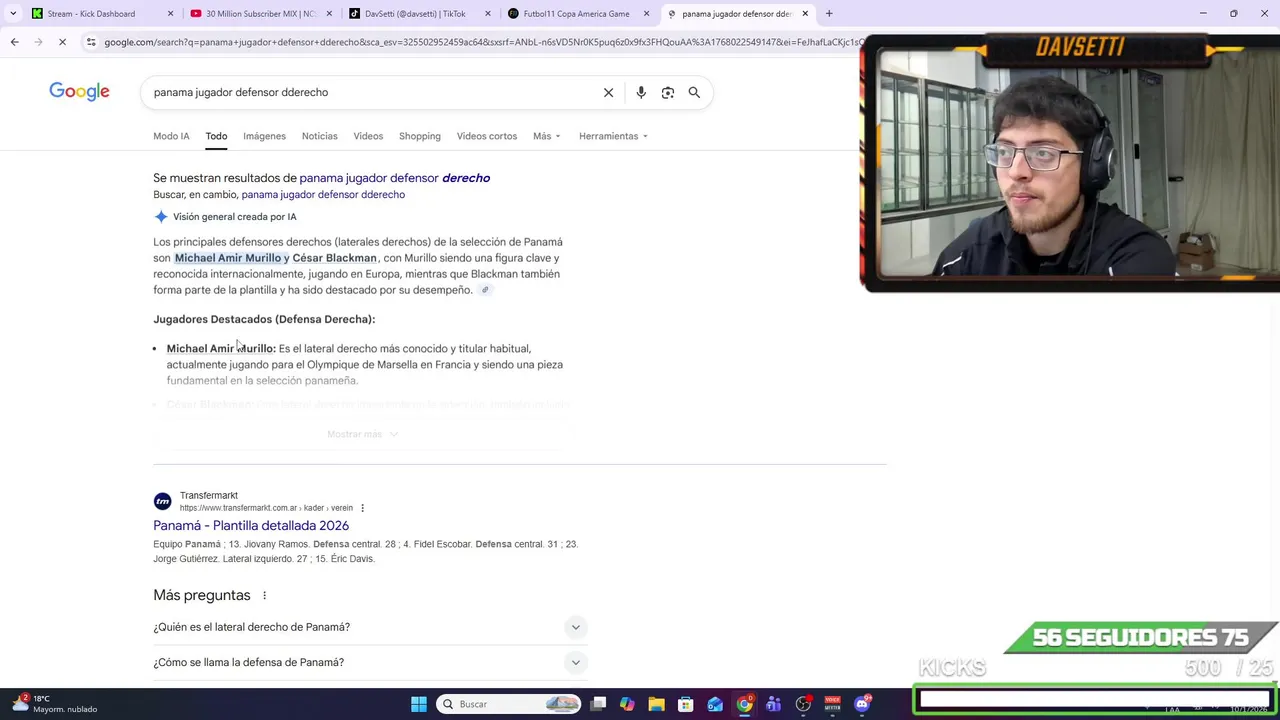Open the 'Más' search filter dropdown
Image resolution: width=1280 pixels, height=720 pixels.
[x=547, y=136]
